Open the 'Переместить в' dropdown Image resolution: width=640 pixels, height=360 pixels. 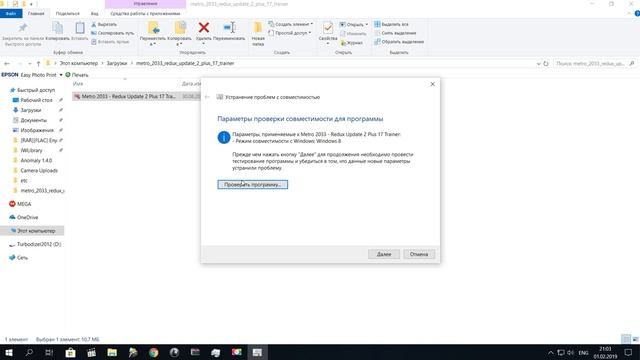pyautogui.click(x=153, y=44)
